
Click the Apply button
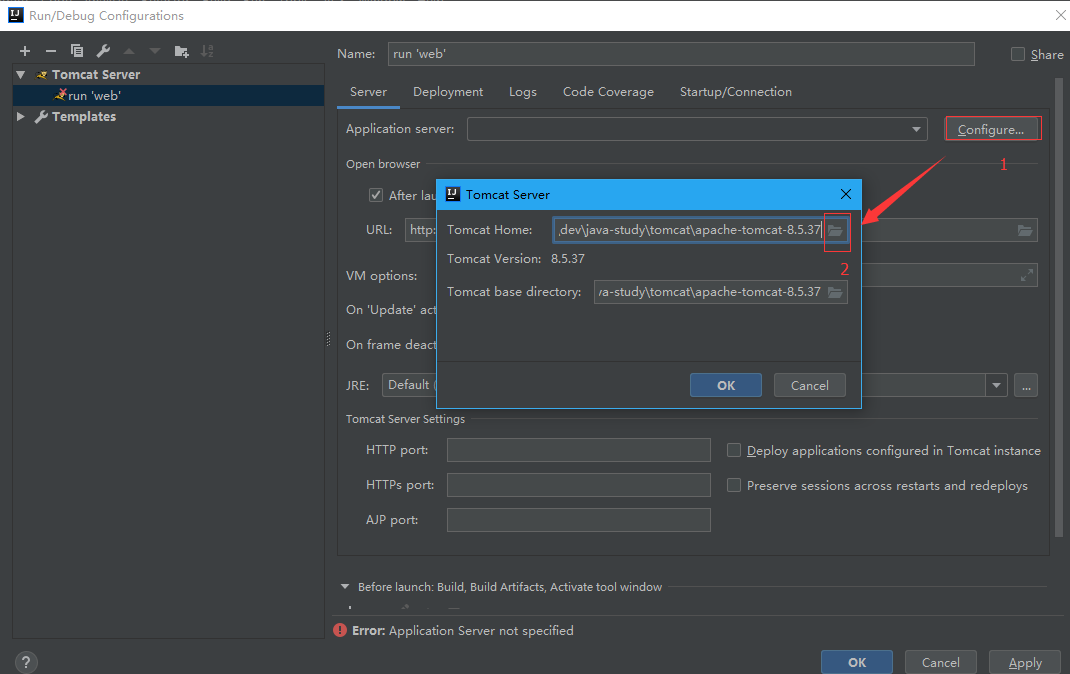[x=1025, y=662]
